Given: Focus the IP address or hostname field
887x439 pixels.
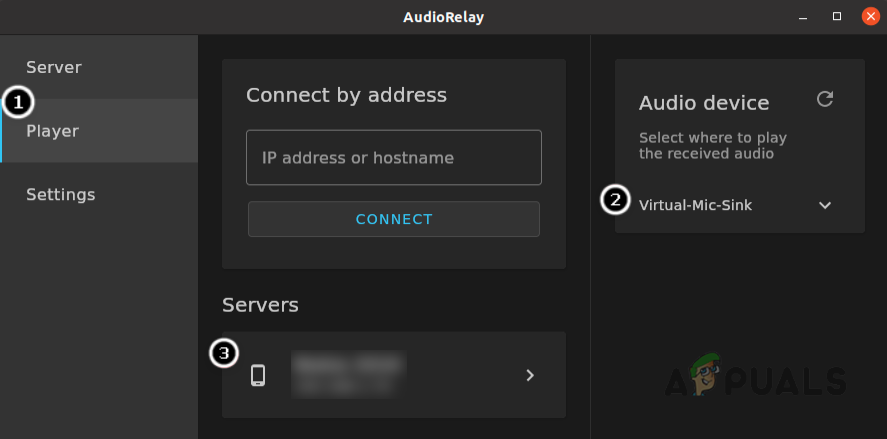Looking at the screenshot, I should pyautogui.click(x=393, y=158).
